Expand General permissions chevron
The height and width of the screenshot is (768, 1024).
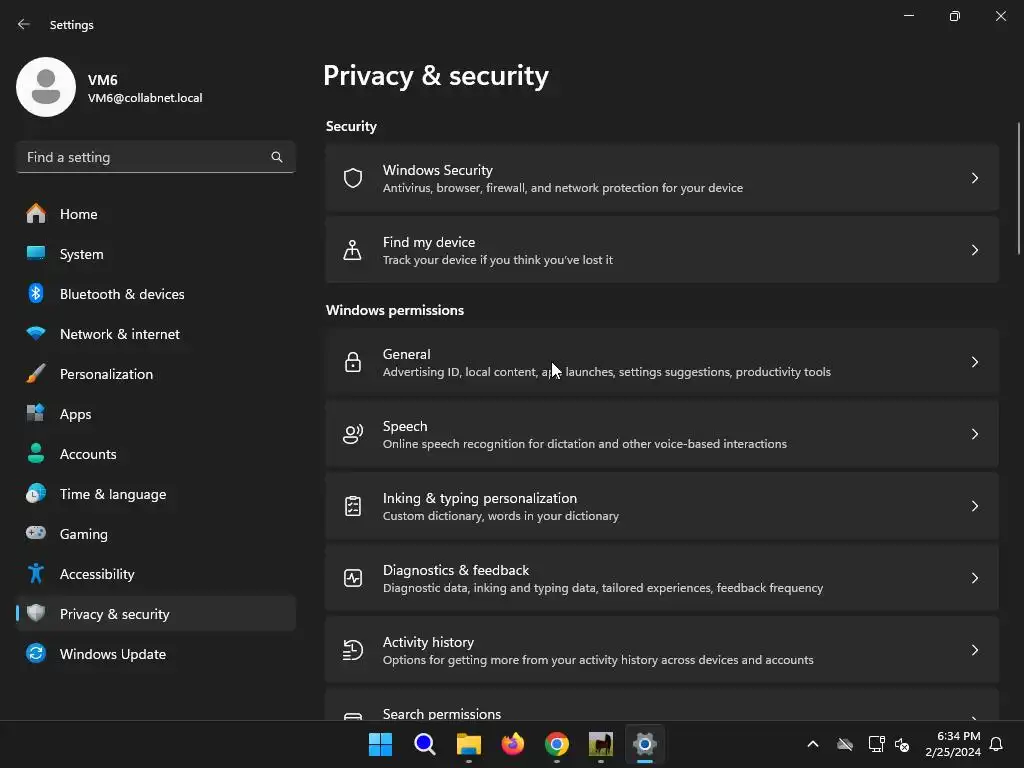974,362
